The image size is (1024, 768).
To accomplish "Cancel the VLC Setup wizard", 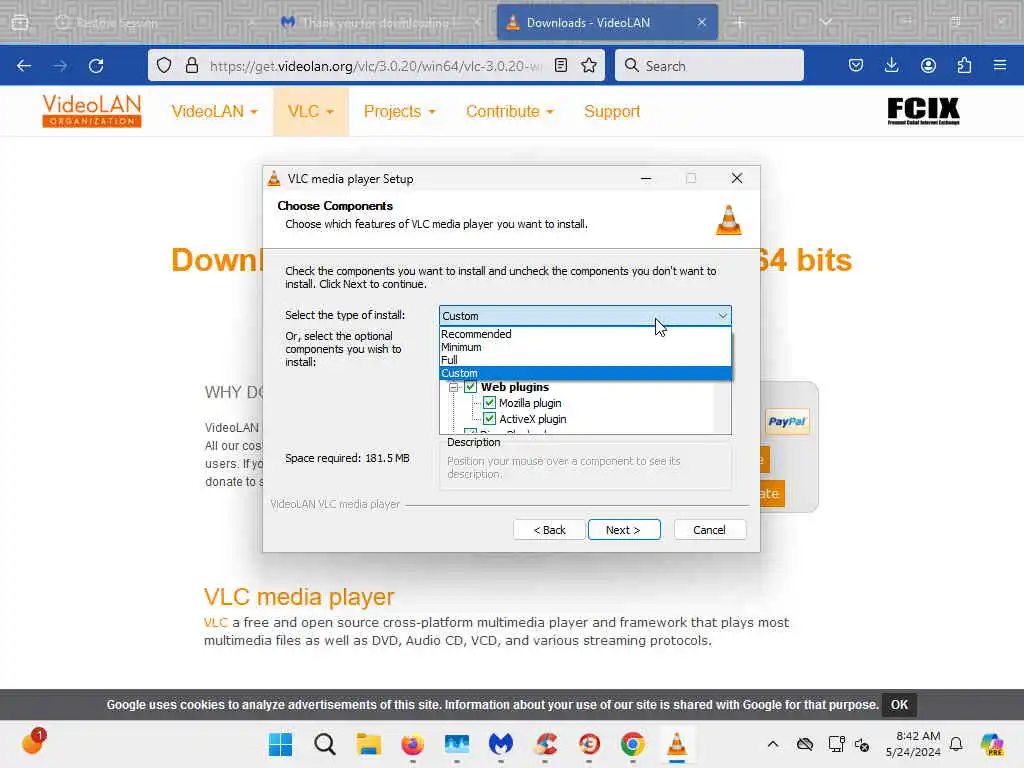I will coord(709,530).
